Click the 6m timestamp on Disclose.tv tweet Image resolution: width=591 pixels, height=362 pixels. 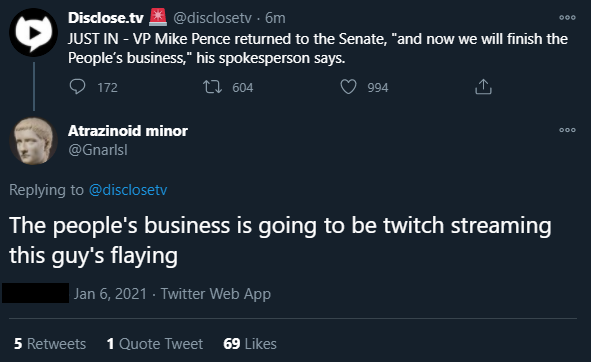pyautogui.click(x=275, y=18)
